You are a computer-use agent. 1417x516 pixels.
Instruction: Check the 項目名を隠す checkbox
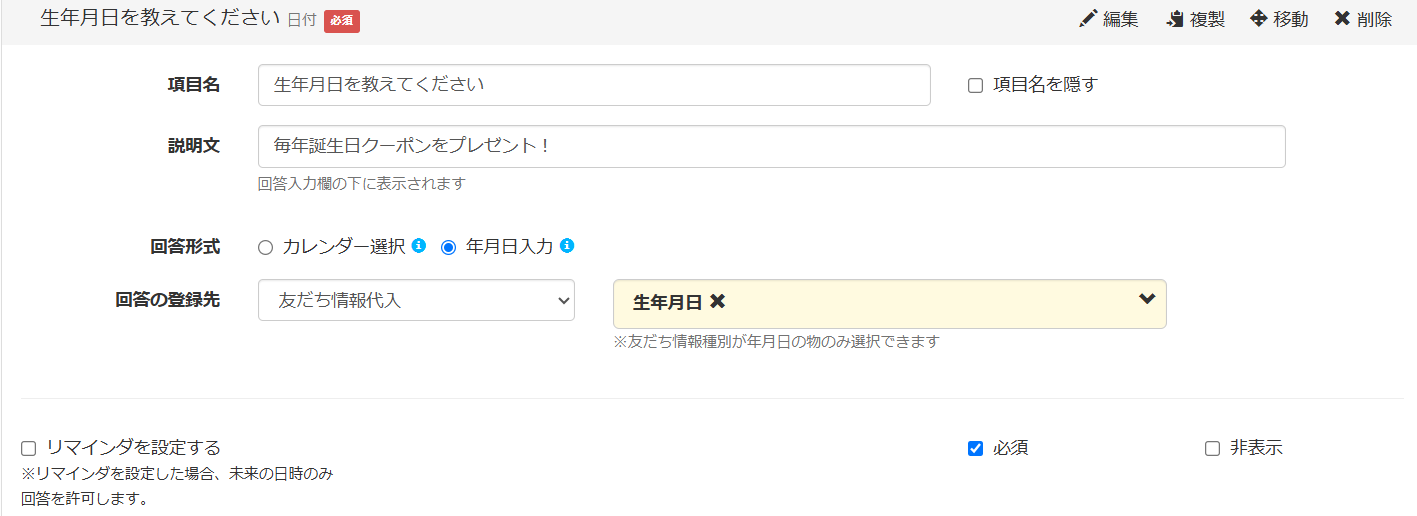tap(975, 86)
